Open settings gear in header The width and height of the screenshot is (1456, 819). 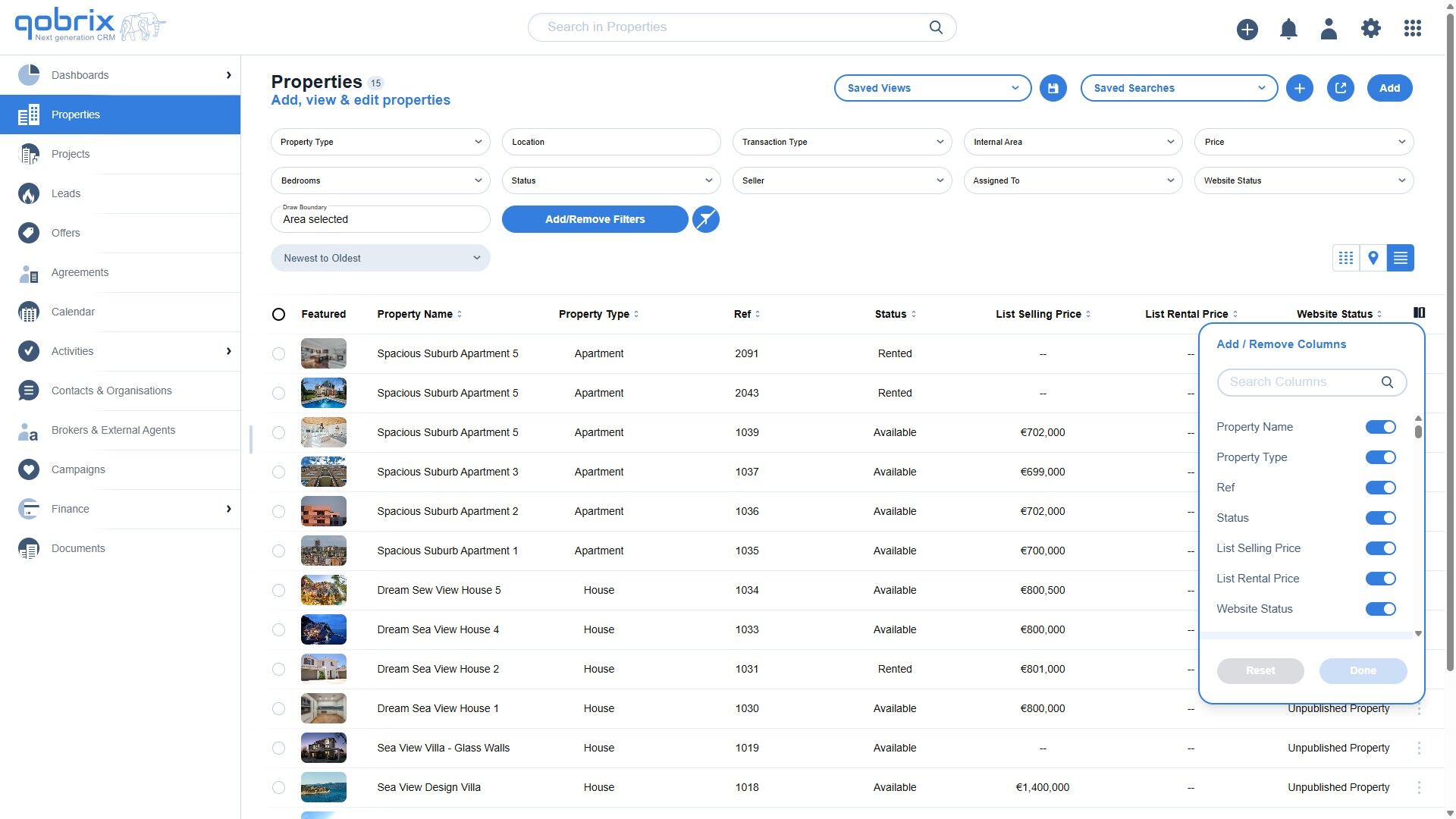1370,29
